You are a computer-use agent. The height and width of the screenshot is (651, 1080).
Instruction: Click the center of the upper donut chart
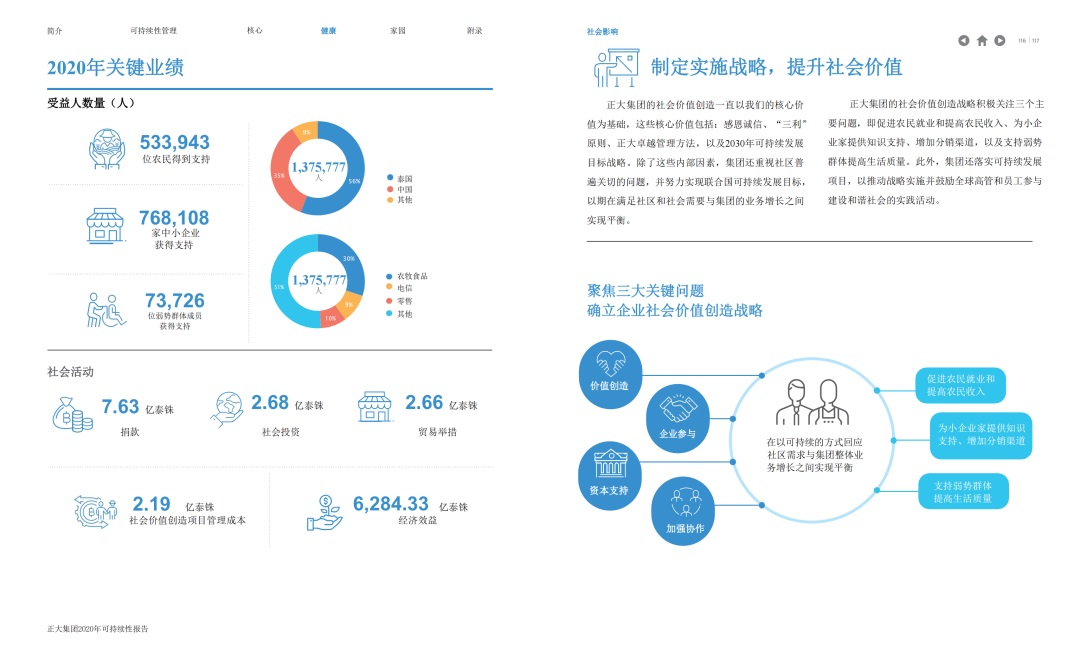[x=318, y=169]
